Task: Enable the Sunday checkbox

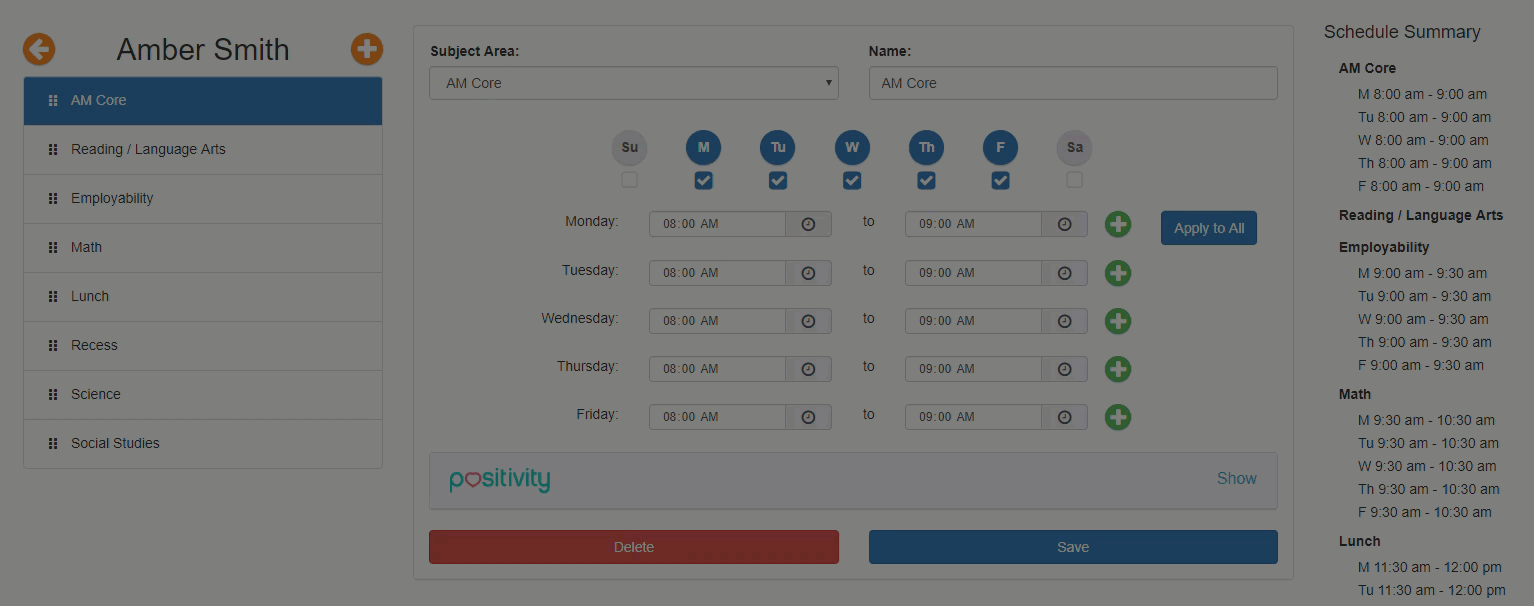Action: point(629,180)
